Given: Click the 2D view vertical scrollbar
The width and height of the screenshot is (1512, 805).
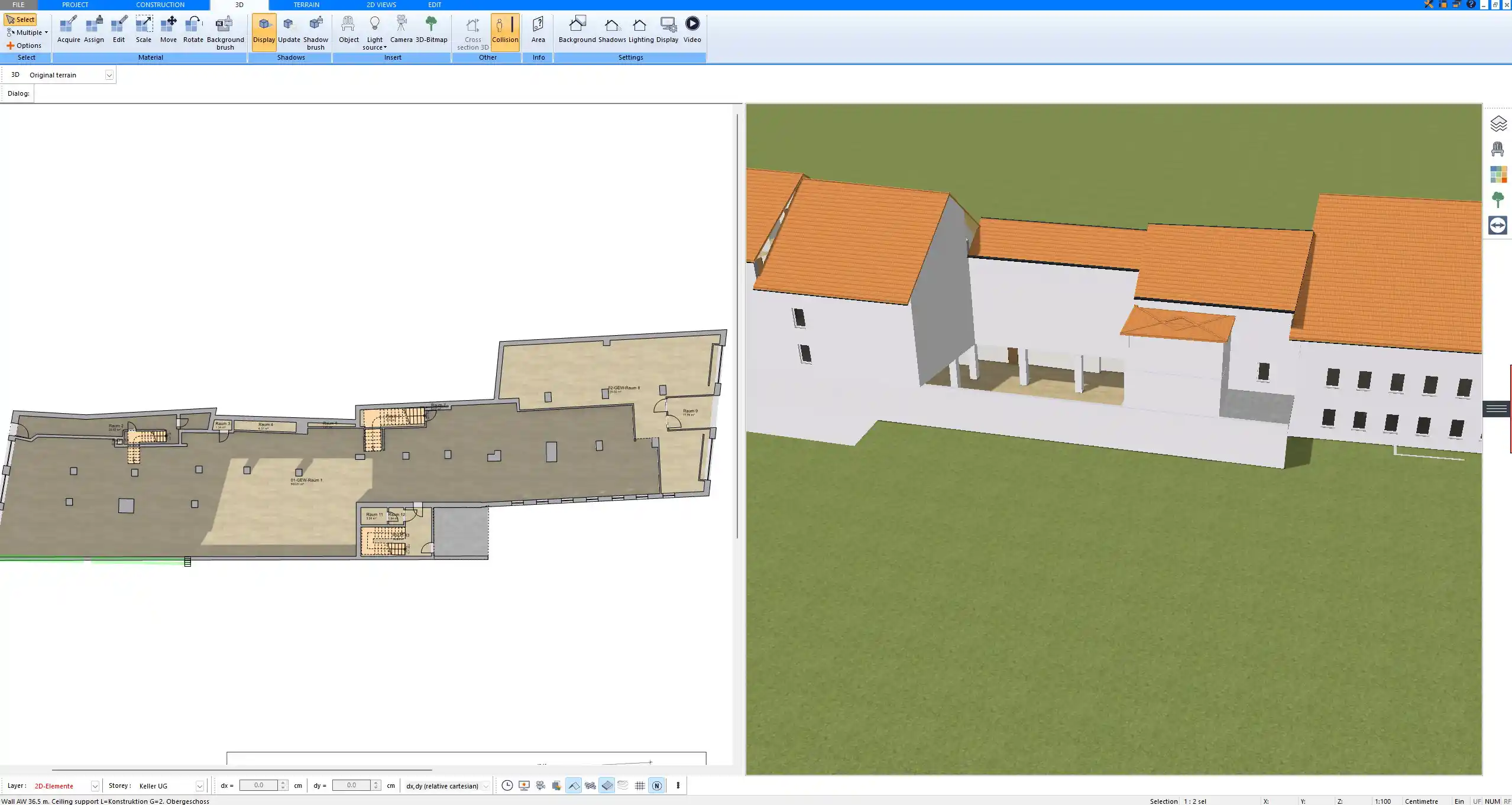Looking at the screenshot, I should point(737,326).
